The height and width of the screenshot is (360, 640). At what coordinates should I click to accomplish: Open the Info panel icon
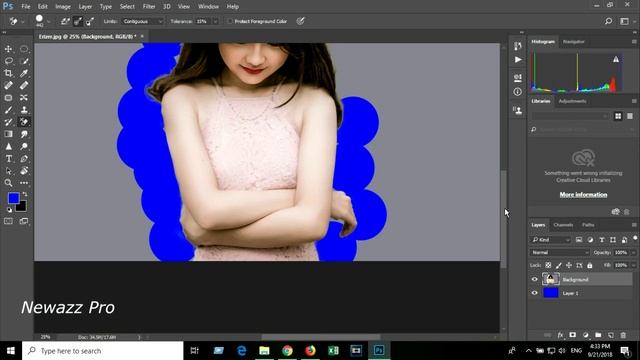[x=518, y=92]
